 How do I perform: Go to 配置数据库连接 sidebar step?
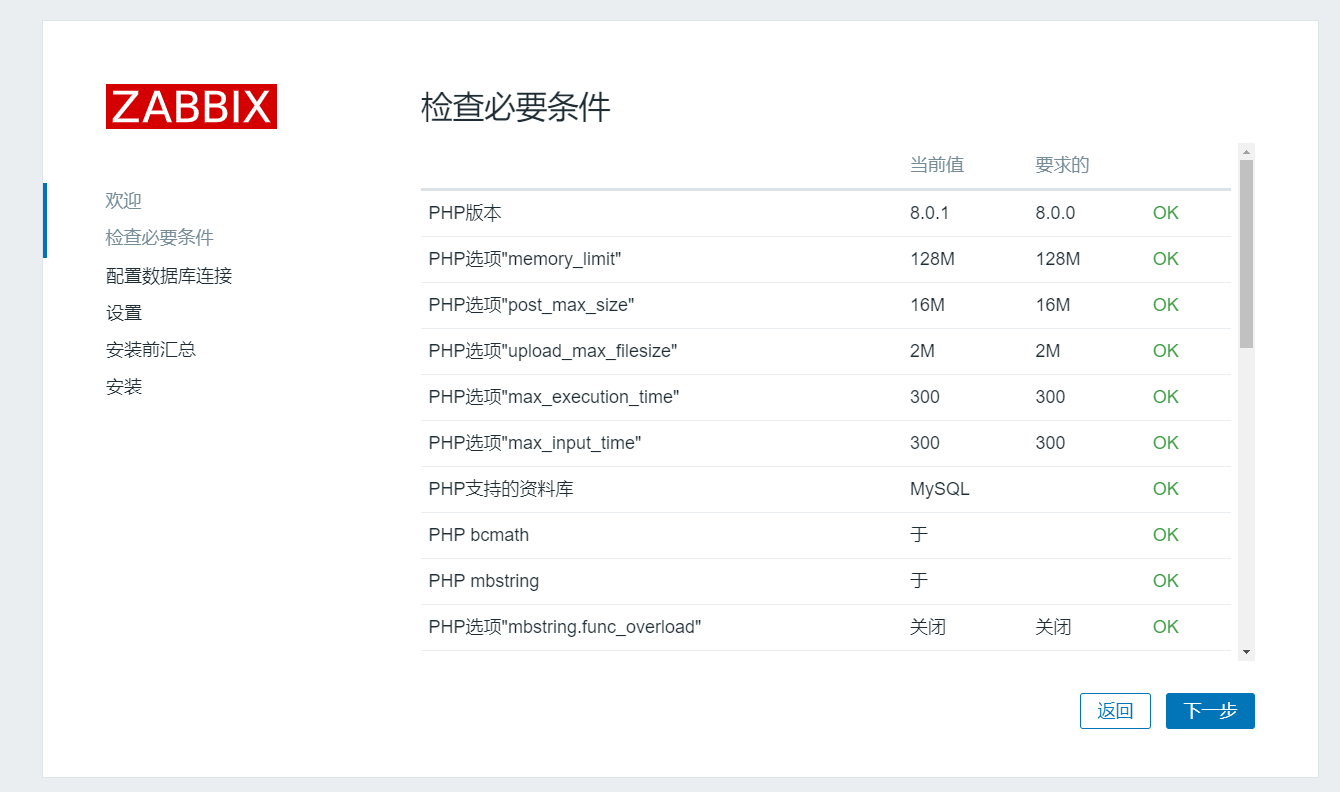[x=169, y=275]
